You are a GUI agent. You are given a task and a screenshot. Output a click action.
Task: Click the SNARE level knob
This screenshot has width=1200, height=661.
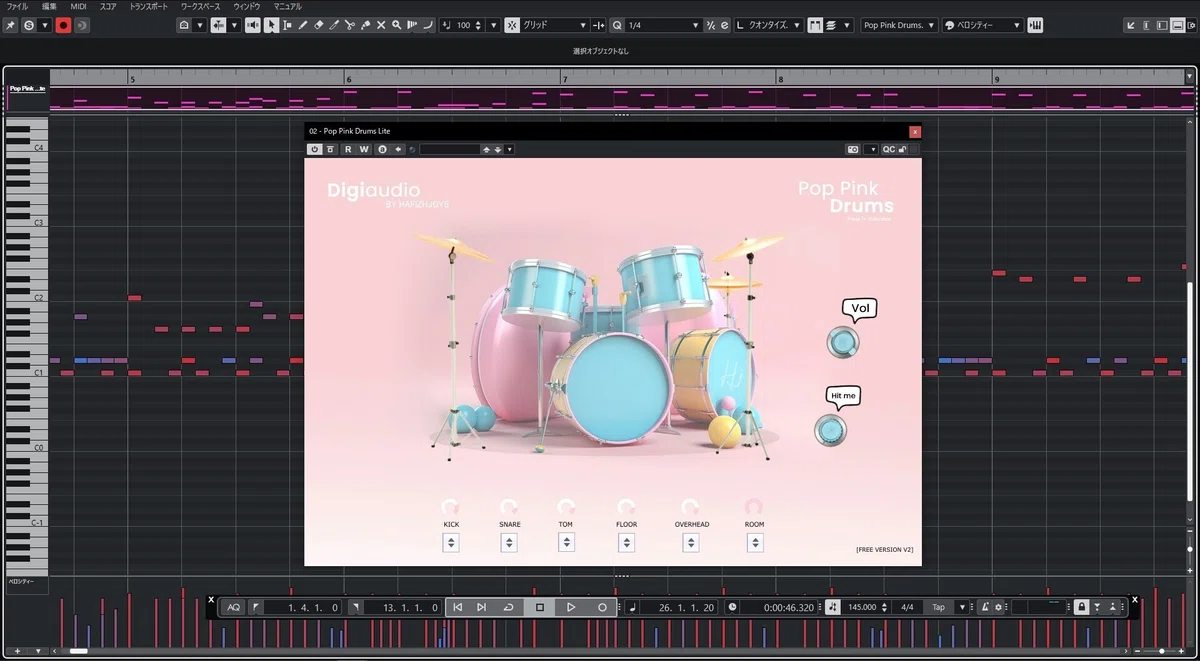tap(509, 507)
